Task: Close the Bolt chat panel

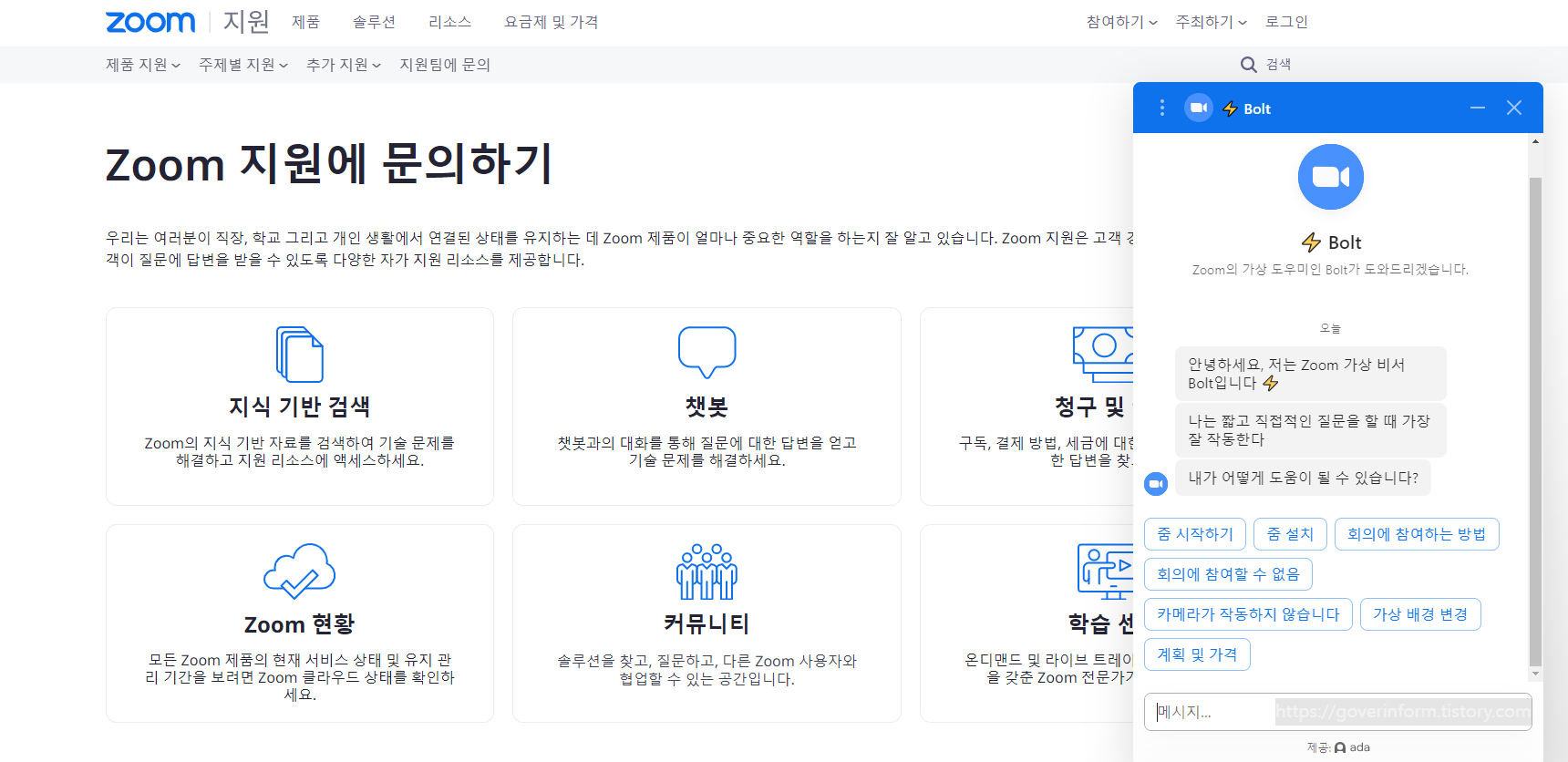Action: [1514, 108]
